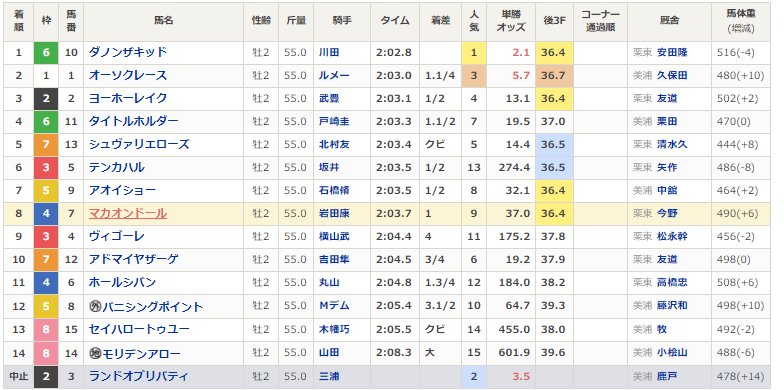Open jockey ルメー profile
Viewport: 784px width, 390px height.
[x=334, y=76]
